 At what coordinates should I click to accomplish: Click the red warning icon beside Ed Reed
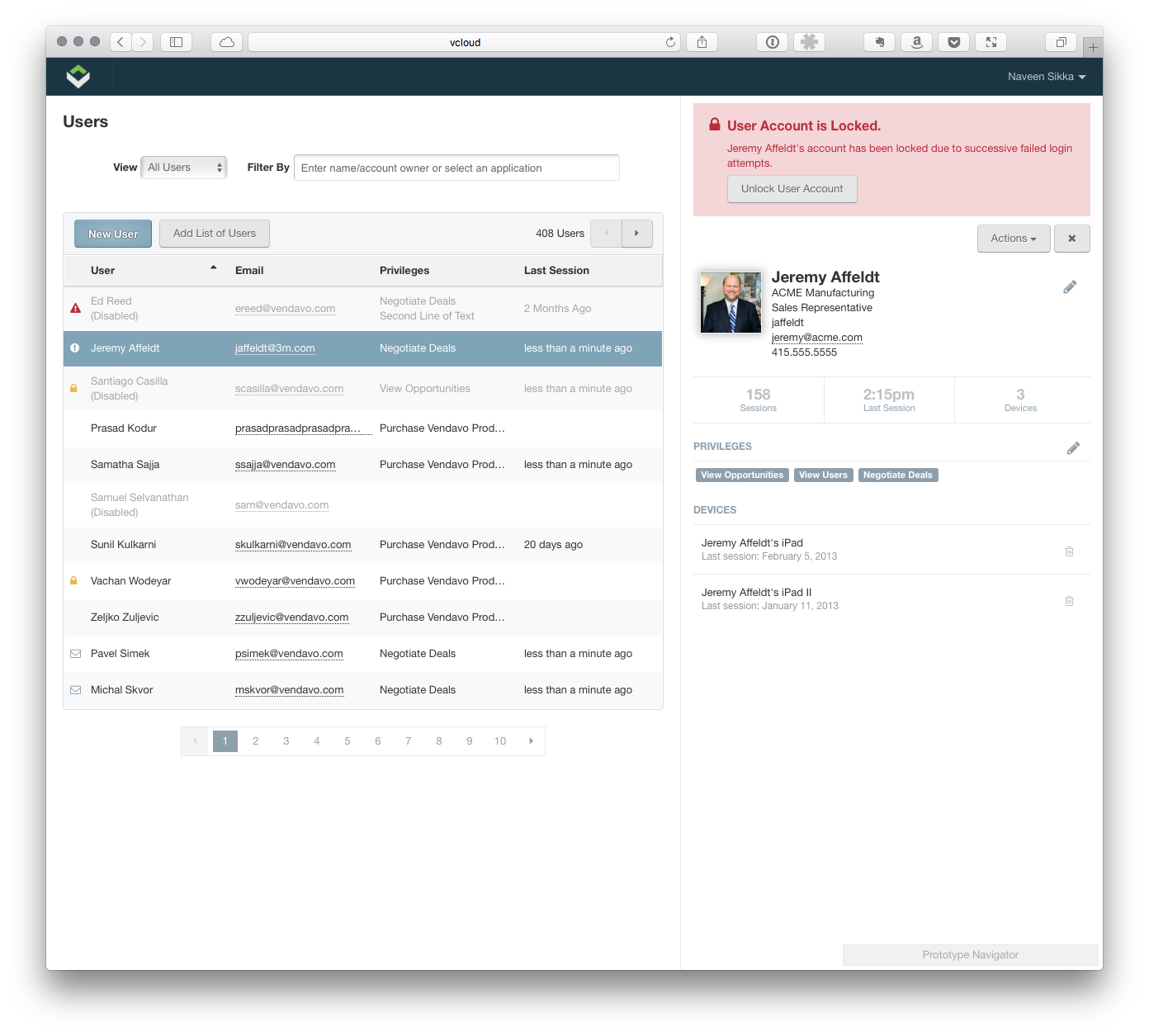point(75,309)
